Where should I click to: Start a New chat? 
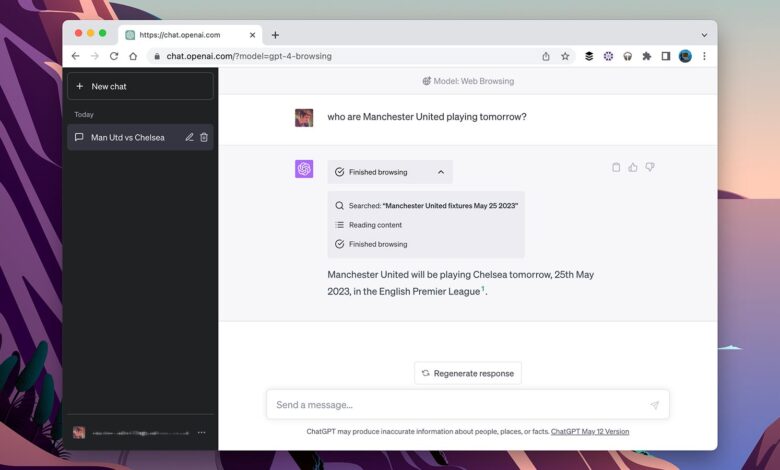(140, 86)
